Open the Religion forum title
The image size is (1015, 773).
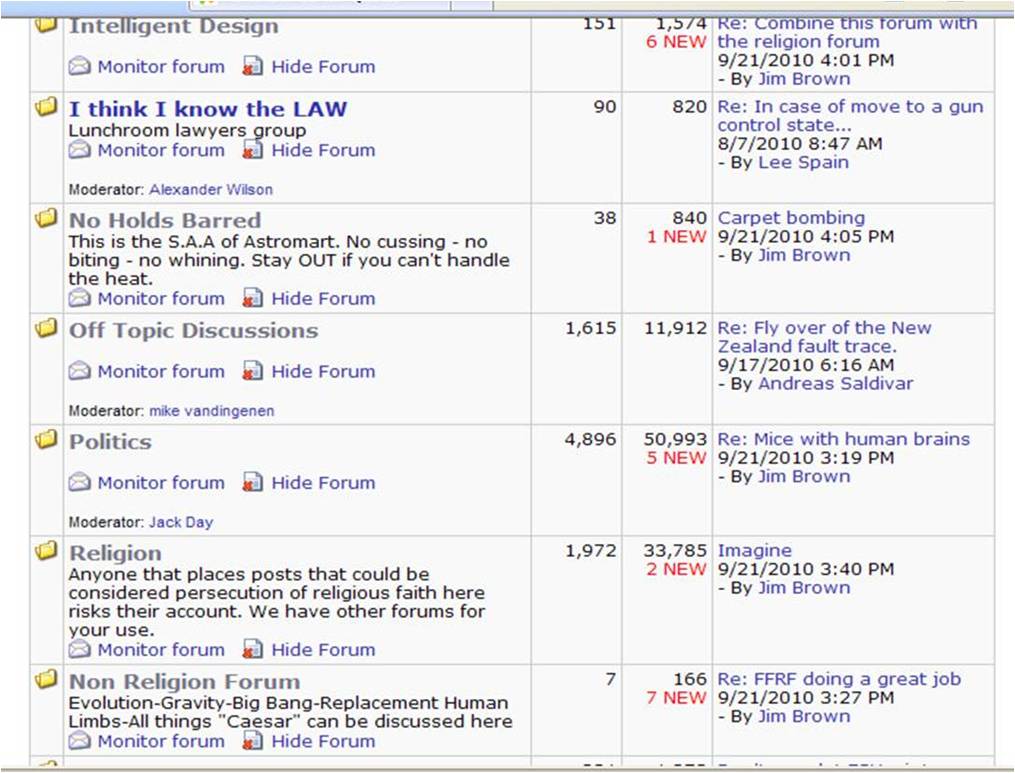(x=115, y=553)
